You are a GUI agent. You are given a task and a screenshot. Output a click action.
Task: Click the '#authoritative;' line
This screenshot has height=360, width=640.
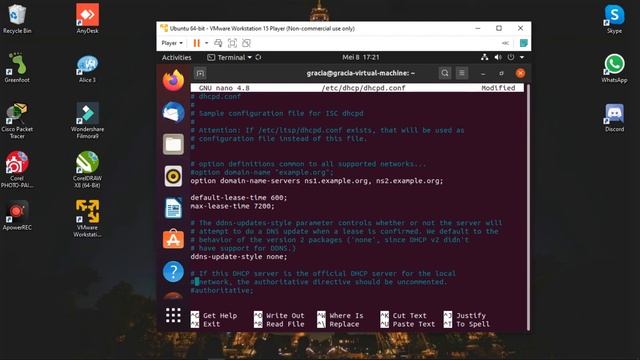pyautogui.click(x=222, y=291)
